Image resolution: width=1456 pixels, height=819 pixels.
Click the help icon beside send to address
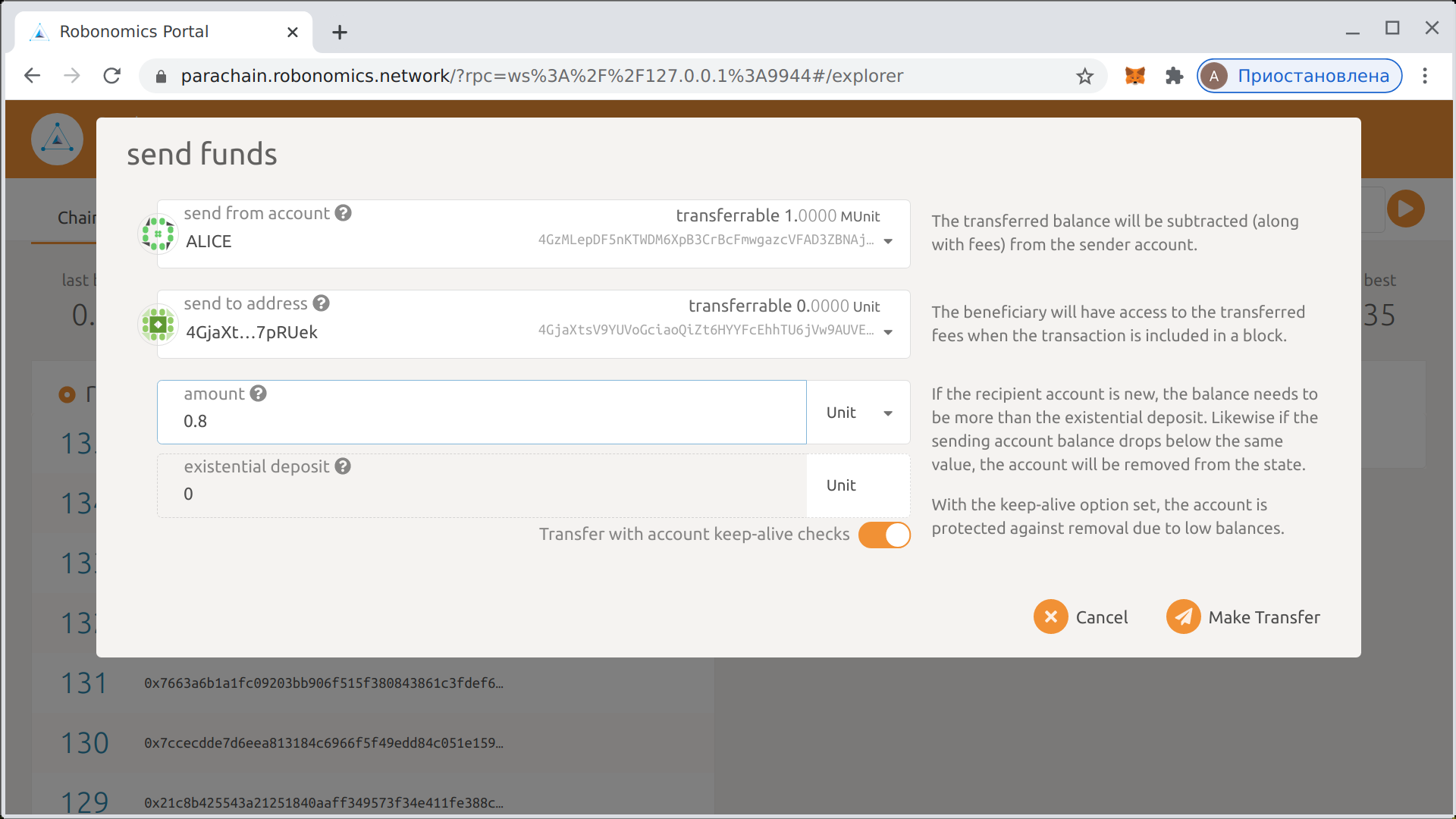pyautogui.click(x=321, y=303)
